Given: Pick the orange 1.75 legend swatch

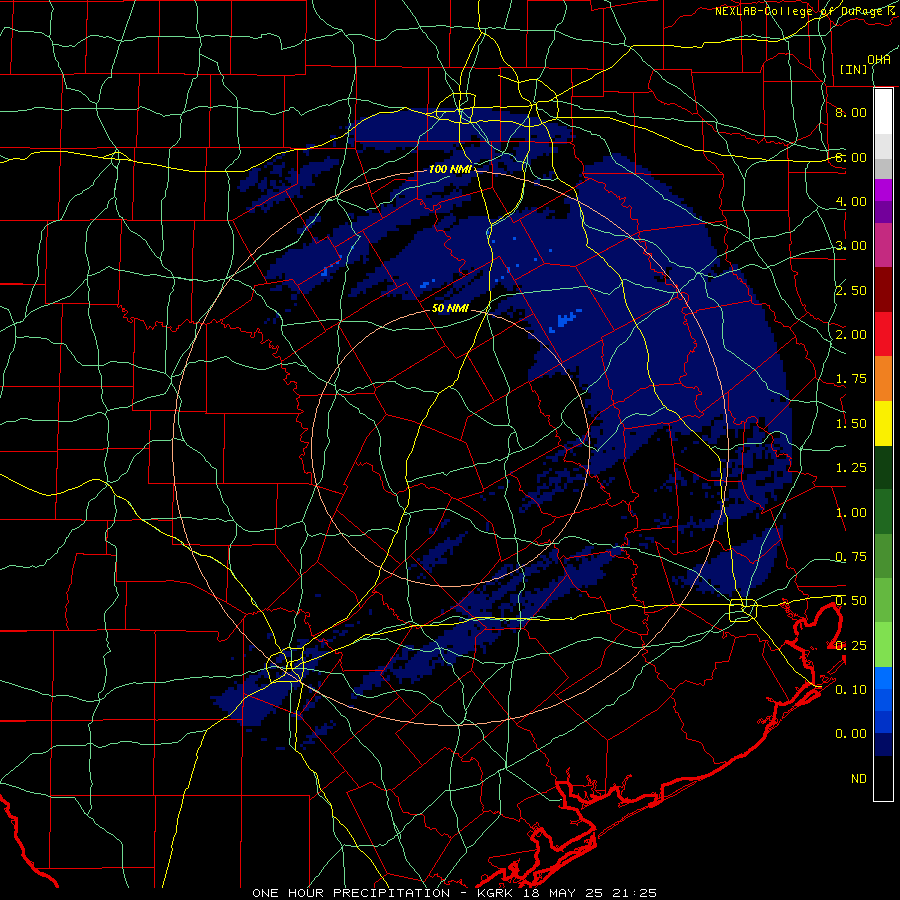Looking at the screenshot, I should (x=883, y=379).
